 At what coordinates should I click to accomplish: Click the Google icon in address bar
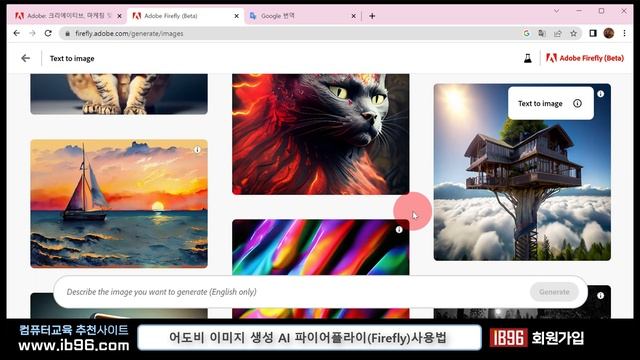pos(526,33)
